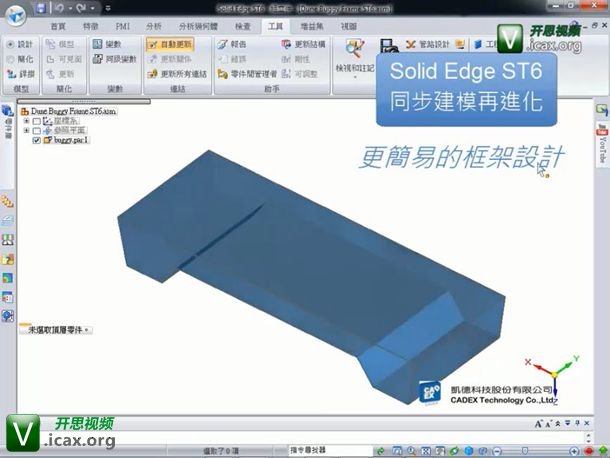Redo using the quick access toolbar arrow
This screenshot has width=610, height=458.
[81, 8]
